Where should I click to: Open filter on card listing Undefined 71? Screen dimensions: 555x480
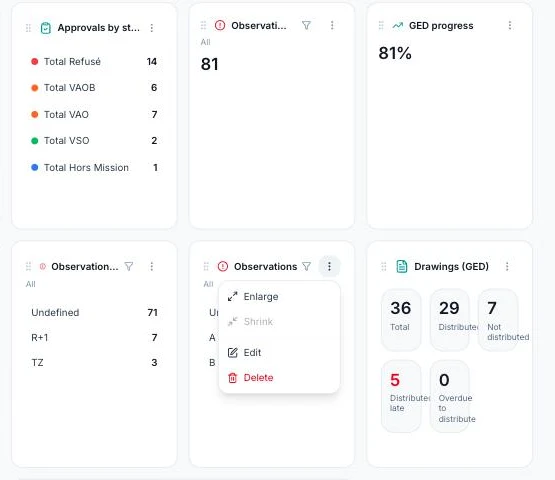(129, 266)
